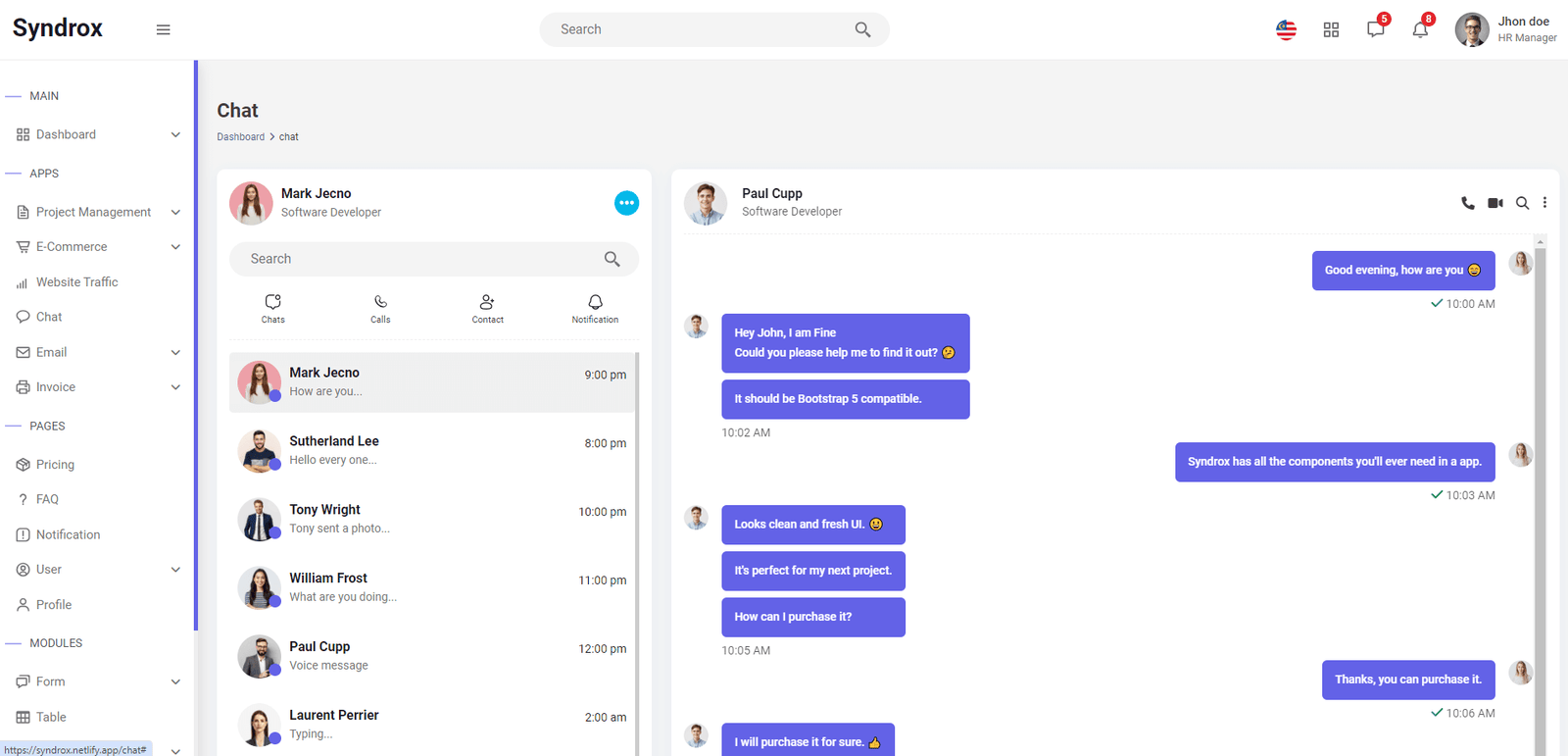Viewport: 1568px width, 756px height.
Task: Click the Website Traffic chart icon
Action: click(23, 282)
